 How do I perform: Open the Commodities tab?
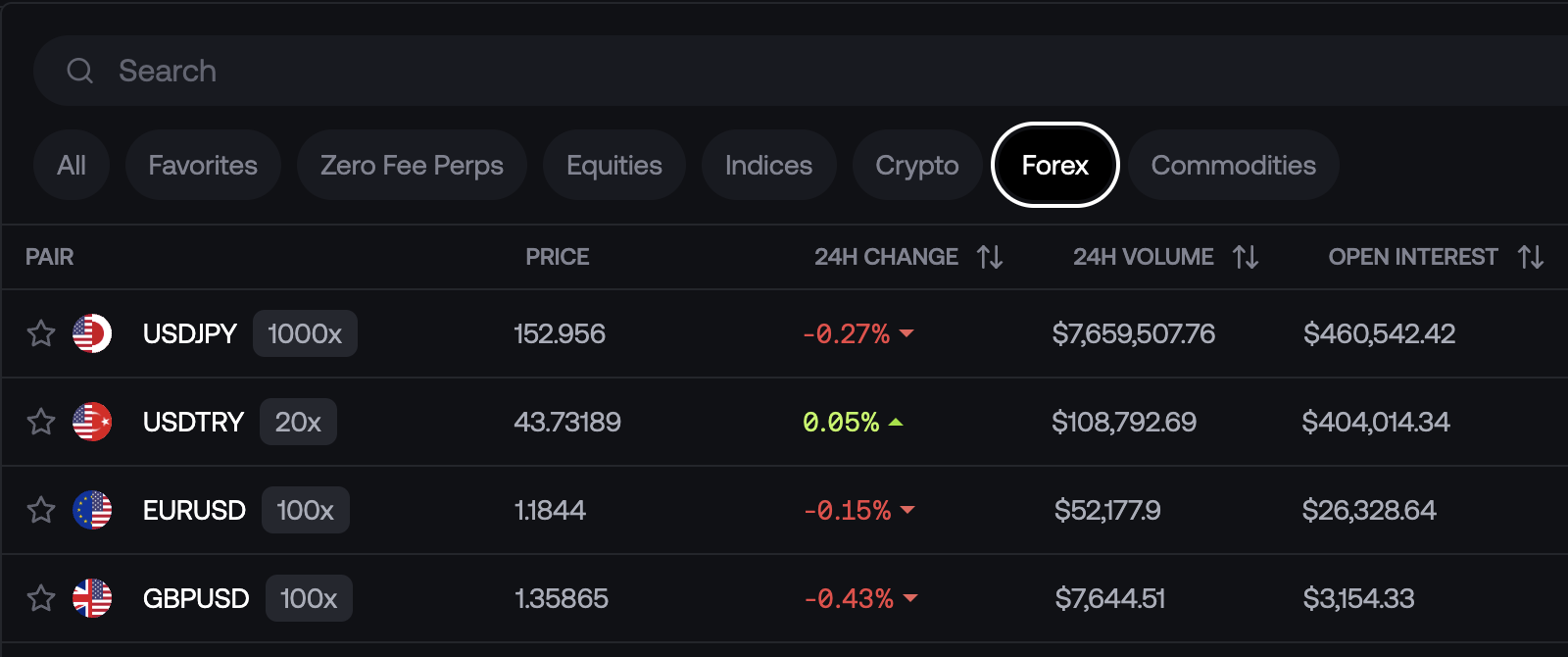[1233, 165]
